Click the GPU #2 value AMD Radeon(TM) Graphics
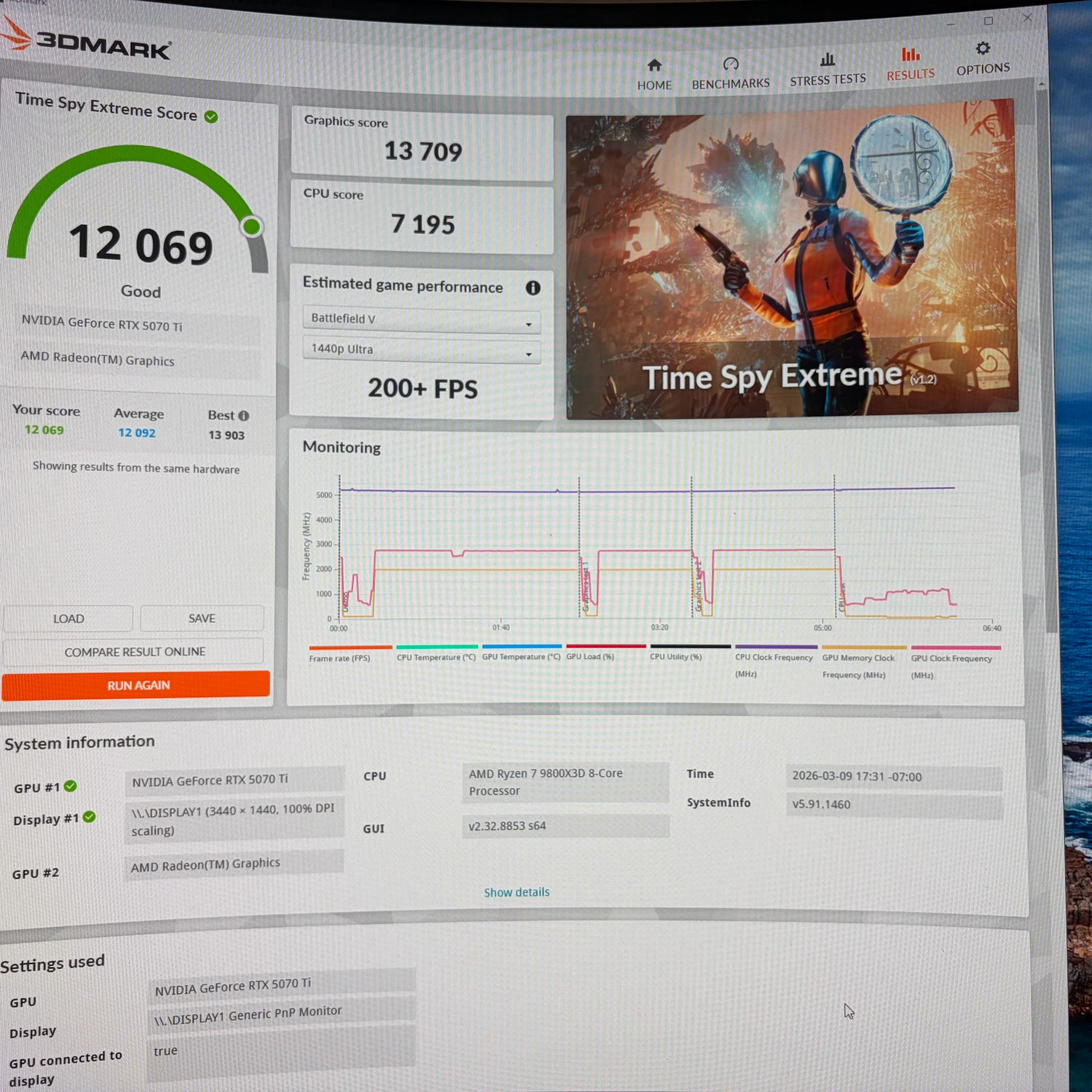 point(234,864)
